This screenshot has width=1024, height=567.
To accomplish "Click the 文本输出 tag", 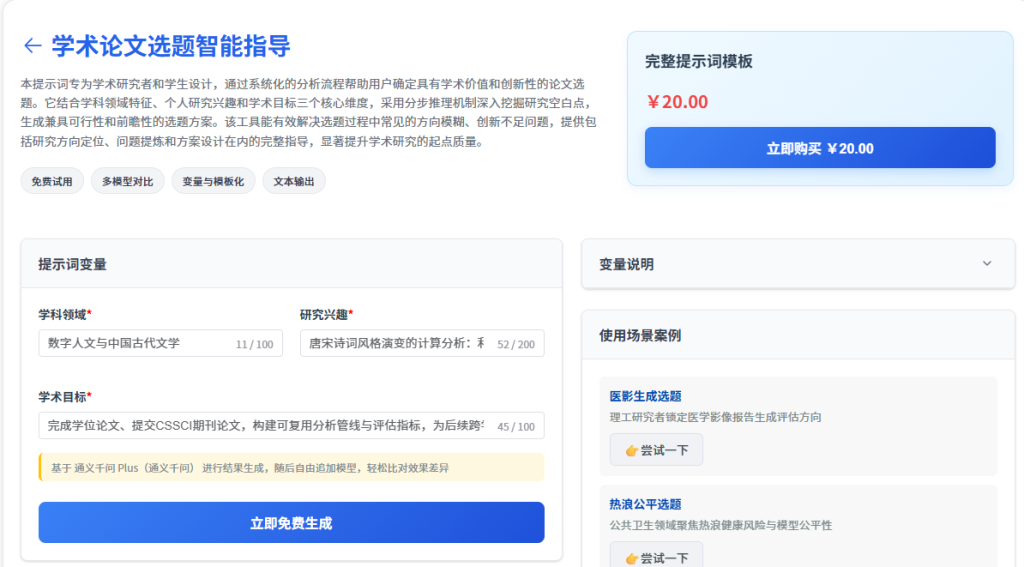I will pos(294,181).
